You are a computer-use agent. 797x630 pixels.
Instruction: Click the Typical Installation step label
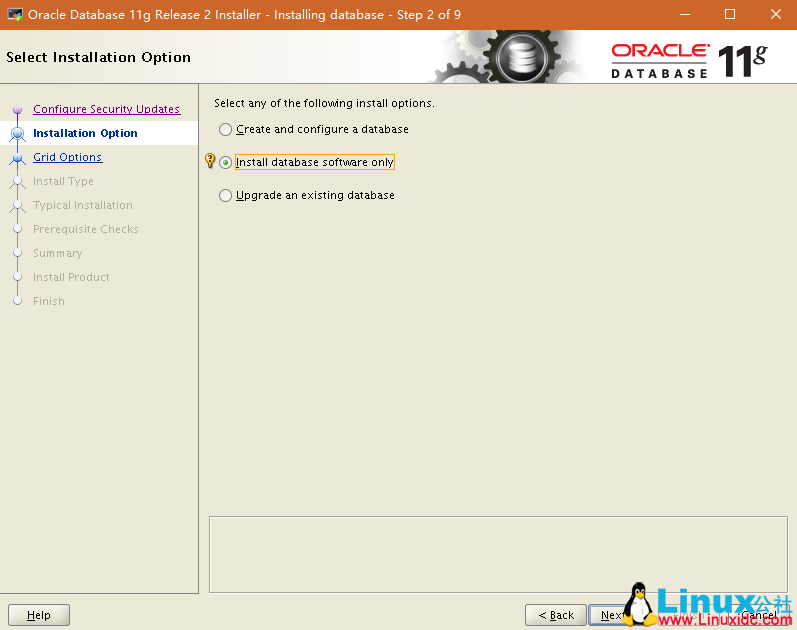83,205
